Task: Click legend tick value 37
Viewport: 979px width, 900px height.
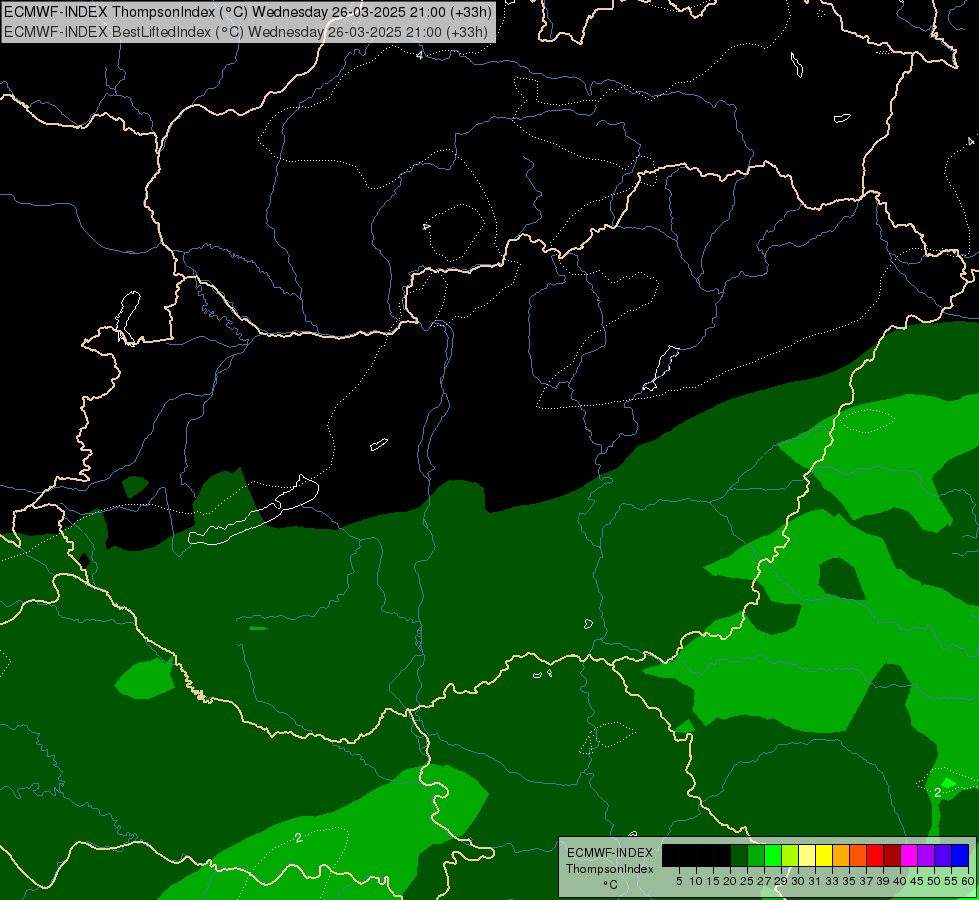Action: coord(866,881)
